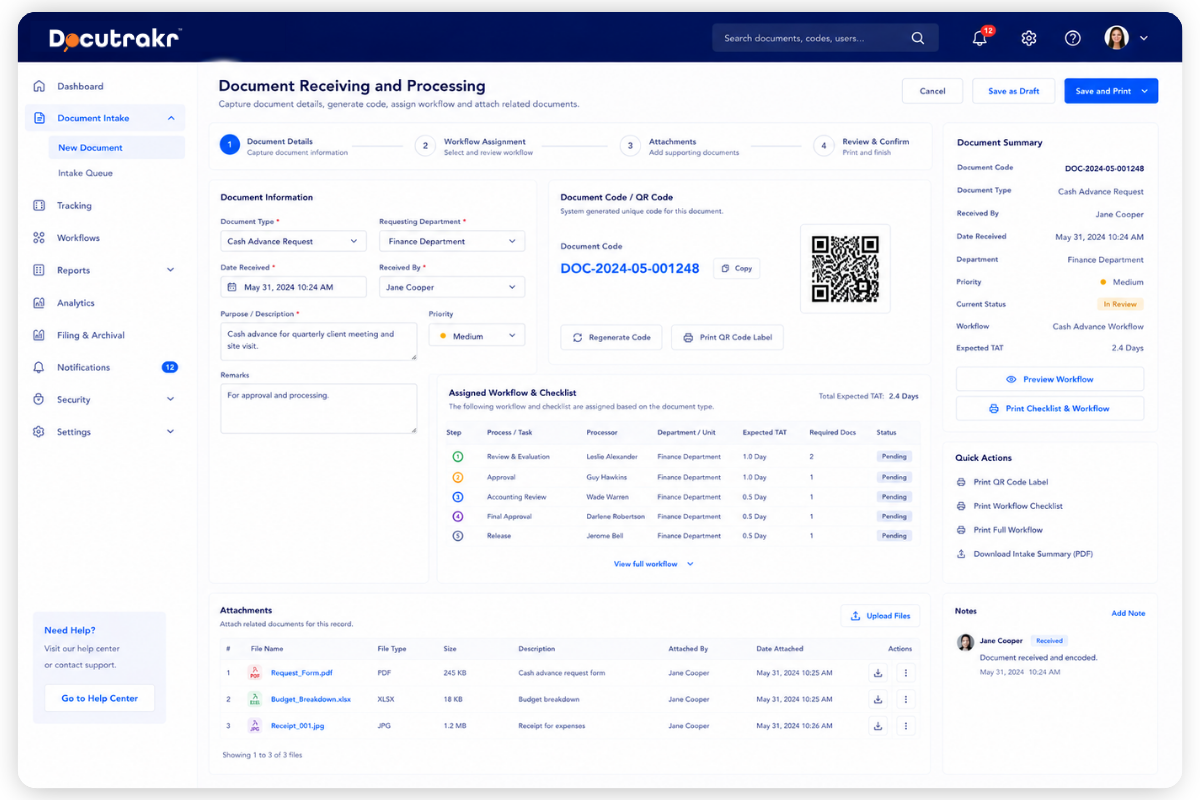Image resolution: width=1200 pixels, height=800 pixels.
Task: Copy the document code
Action: 737,268
